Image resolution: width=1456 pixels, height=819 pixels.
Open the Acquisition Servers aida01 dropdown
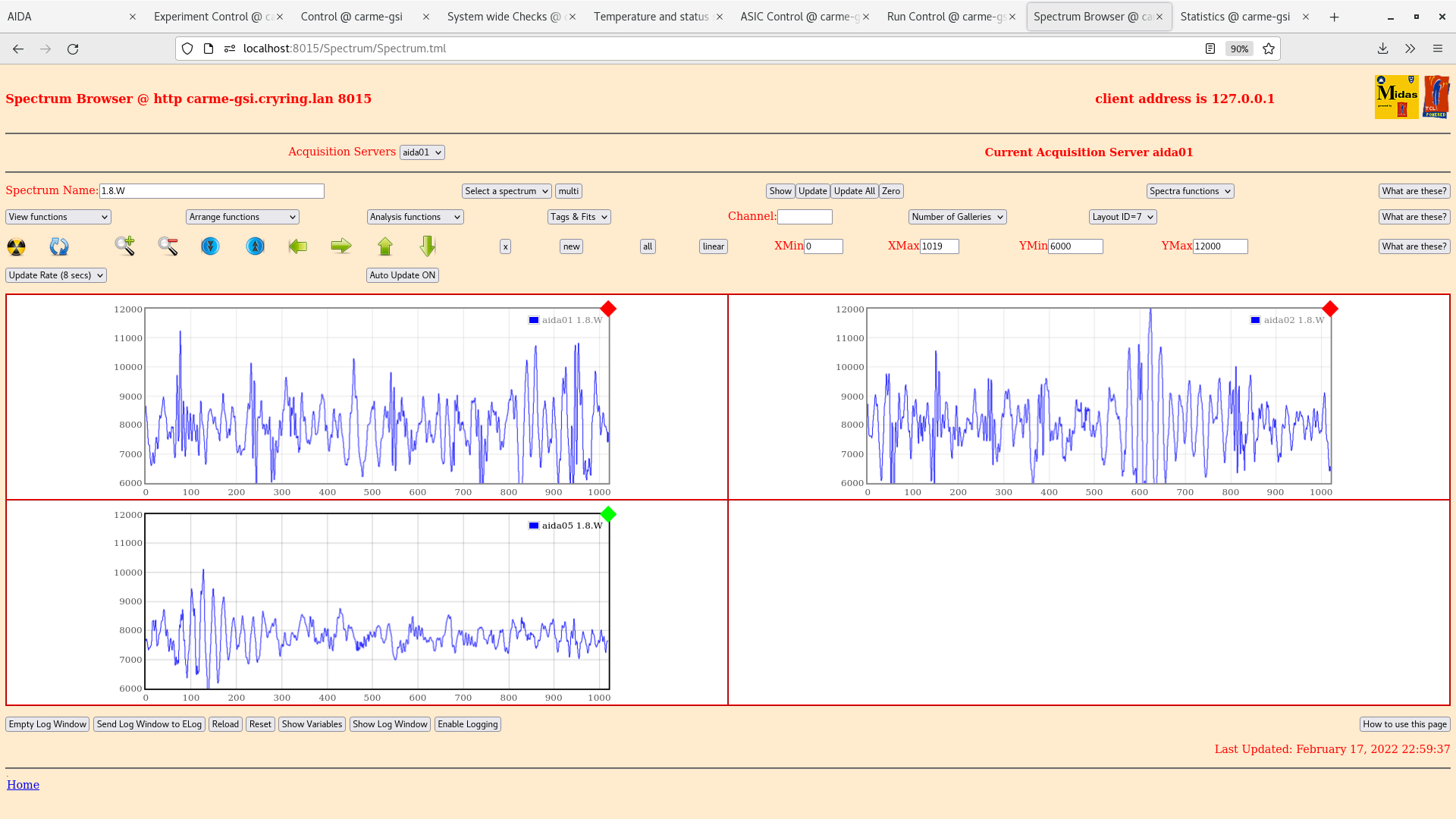(x=422, y=152)
